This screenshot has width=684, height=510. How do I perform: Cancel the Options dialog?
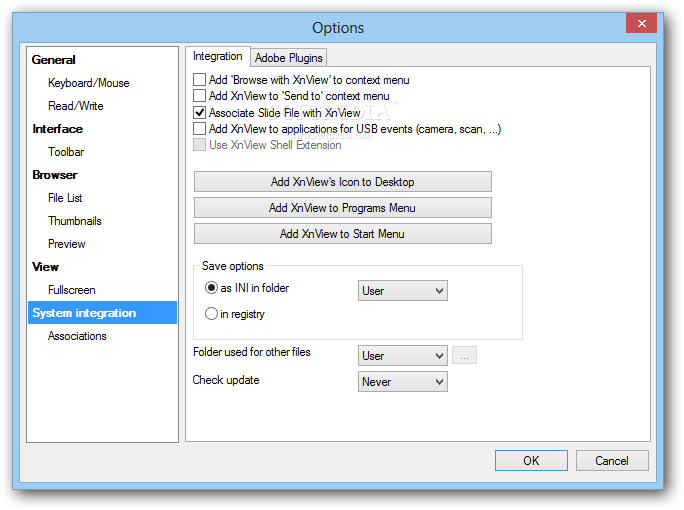tap(612, 461)
